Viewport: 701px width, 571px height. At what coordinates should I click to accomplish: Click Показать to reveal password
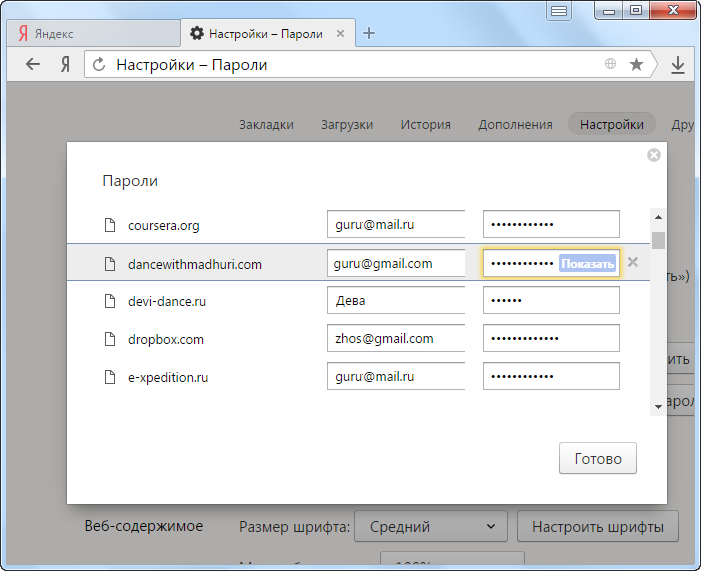(x=587, y=263)
